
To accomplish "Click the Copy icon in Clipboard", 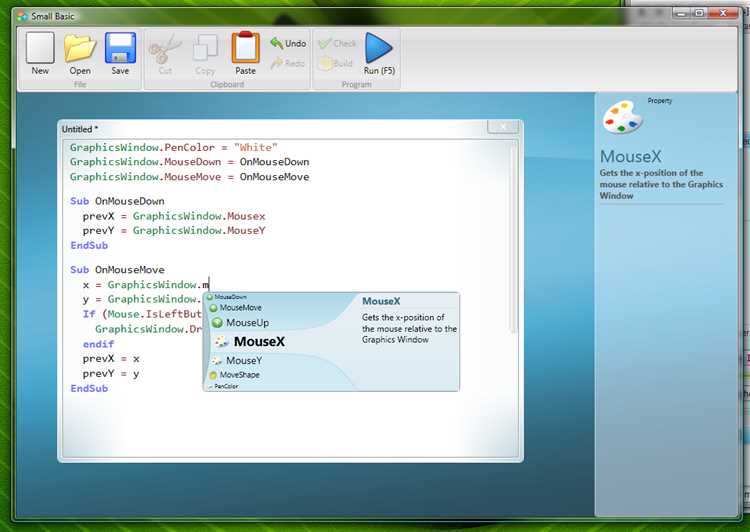I will [205, 49].
